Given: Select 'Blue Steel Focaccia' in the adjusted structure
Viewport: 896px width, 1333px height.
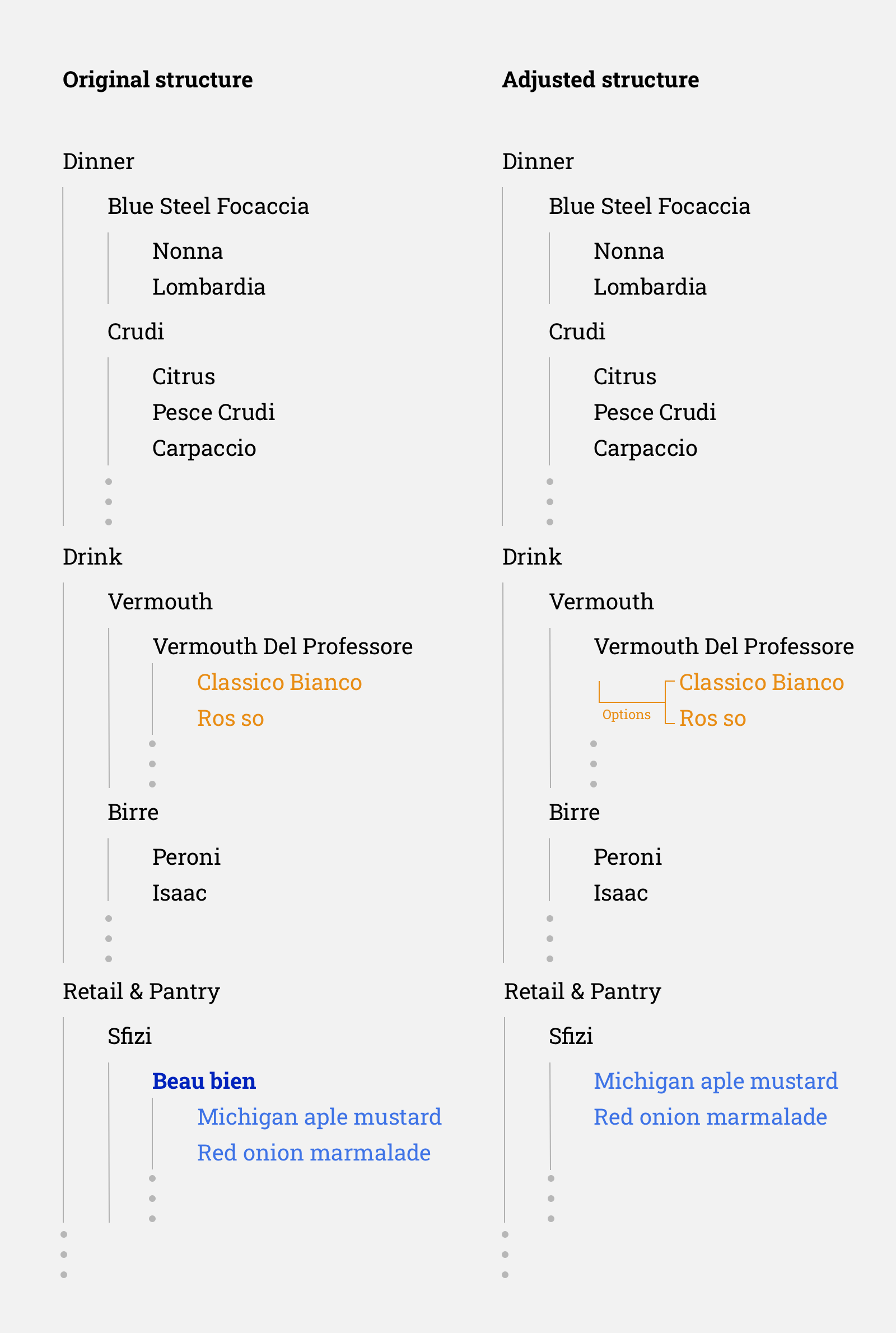Looking at the screenshot, I should pos(649,206).
